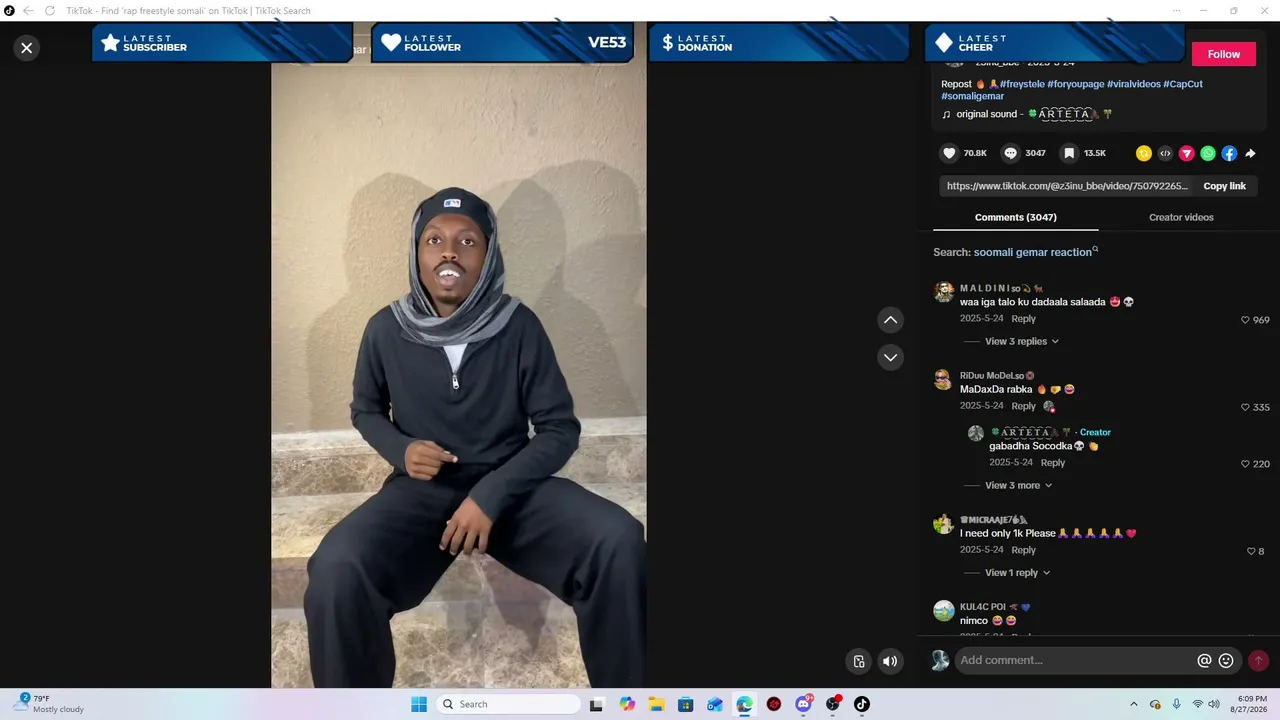Screen dimensions: 1280x720
Task: Open OBS Studio from the taskbar
Action: (832, 704)
